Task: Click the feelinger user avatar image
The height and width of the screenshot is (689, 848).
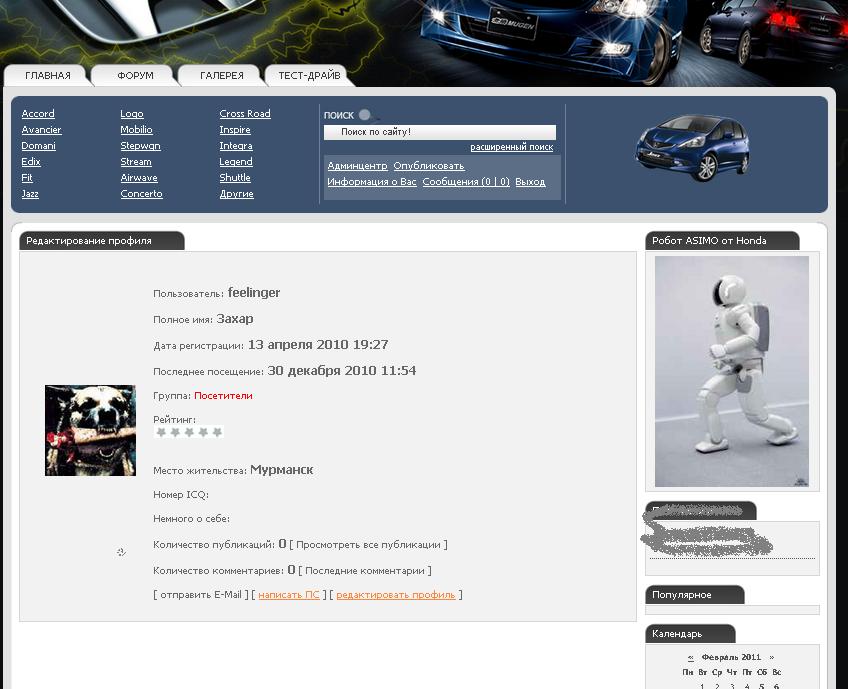Action: coord(90,430)
